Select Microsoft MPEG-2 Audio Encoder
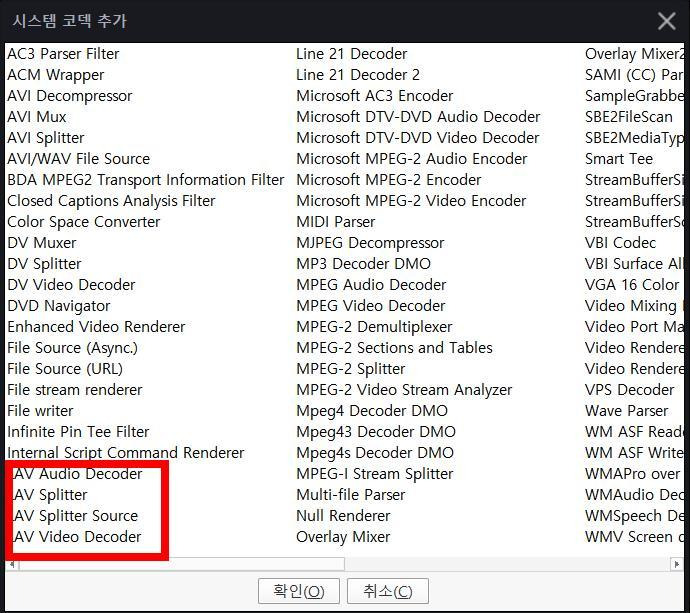Viewport: 690px width, 613px height. [x=411, y=159]
